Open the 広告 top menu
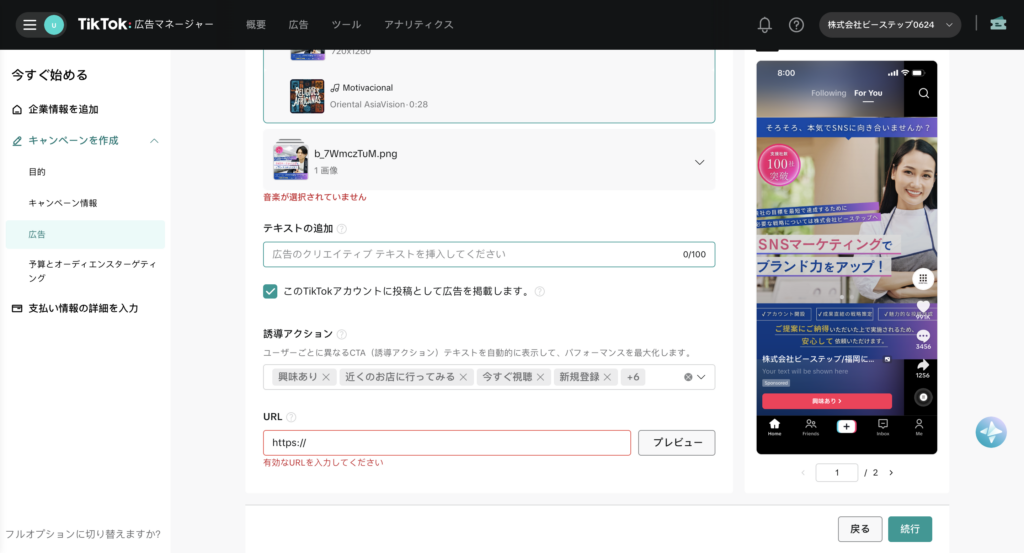1024x553 pixels. tap(298, 25)
